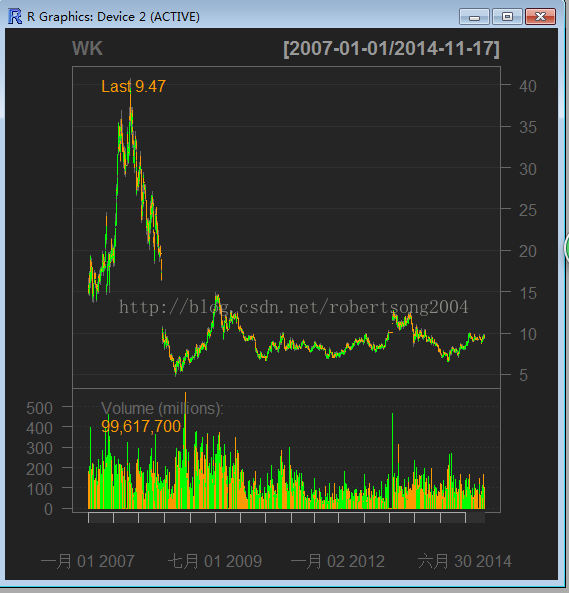Click the price axis label 25
The height and width of the screenshot is (593, 569).
(527, 211)
